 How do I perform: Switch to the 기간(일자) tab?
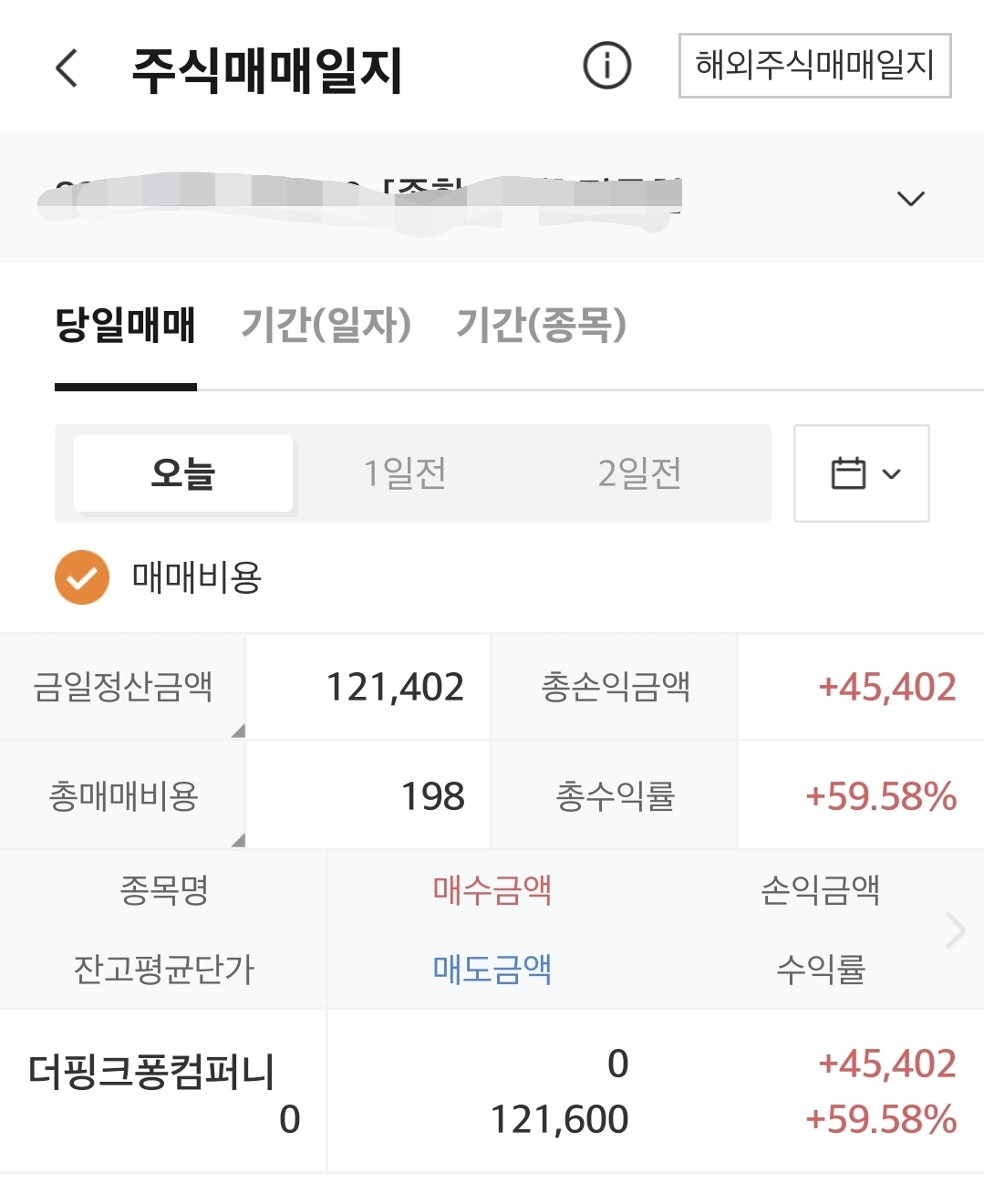(x=326, y=324)
